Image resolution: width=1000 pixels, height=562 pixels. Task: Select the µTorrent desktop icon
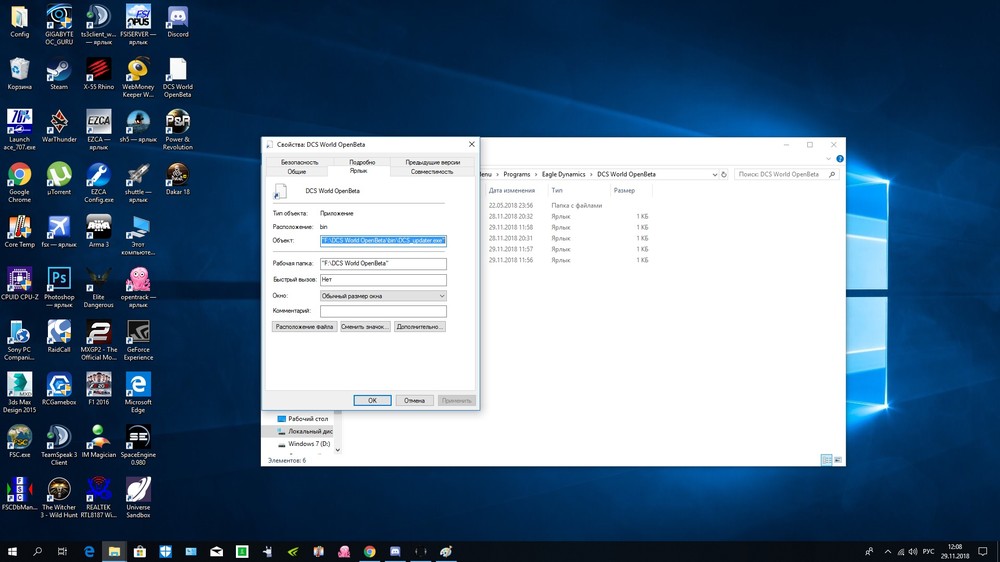coord(59,176)
